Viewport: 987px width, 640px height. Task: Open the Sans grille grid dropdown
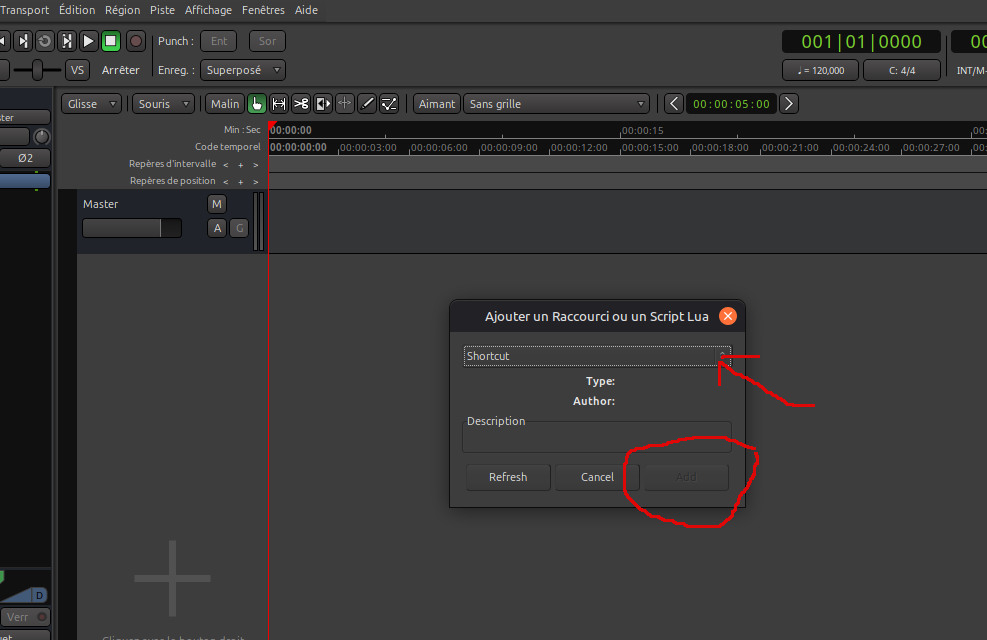coord(557,104)
